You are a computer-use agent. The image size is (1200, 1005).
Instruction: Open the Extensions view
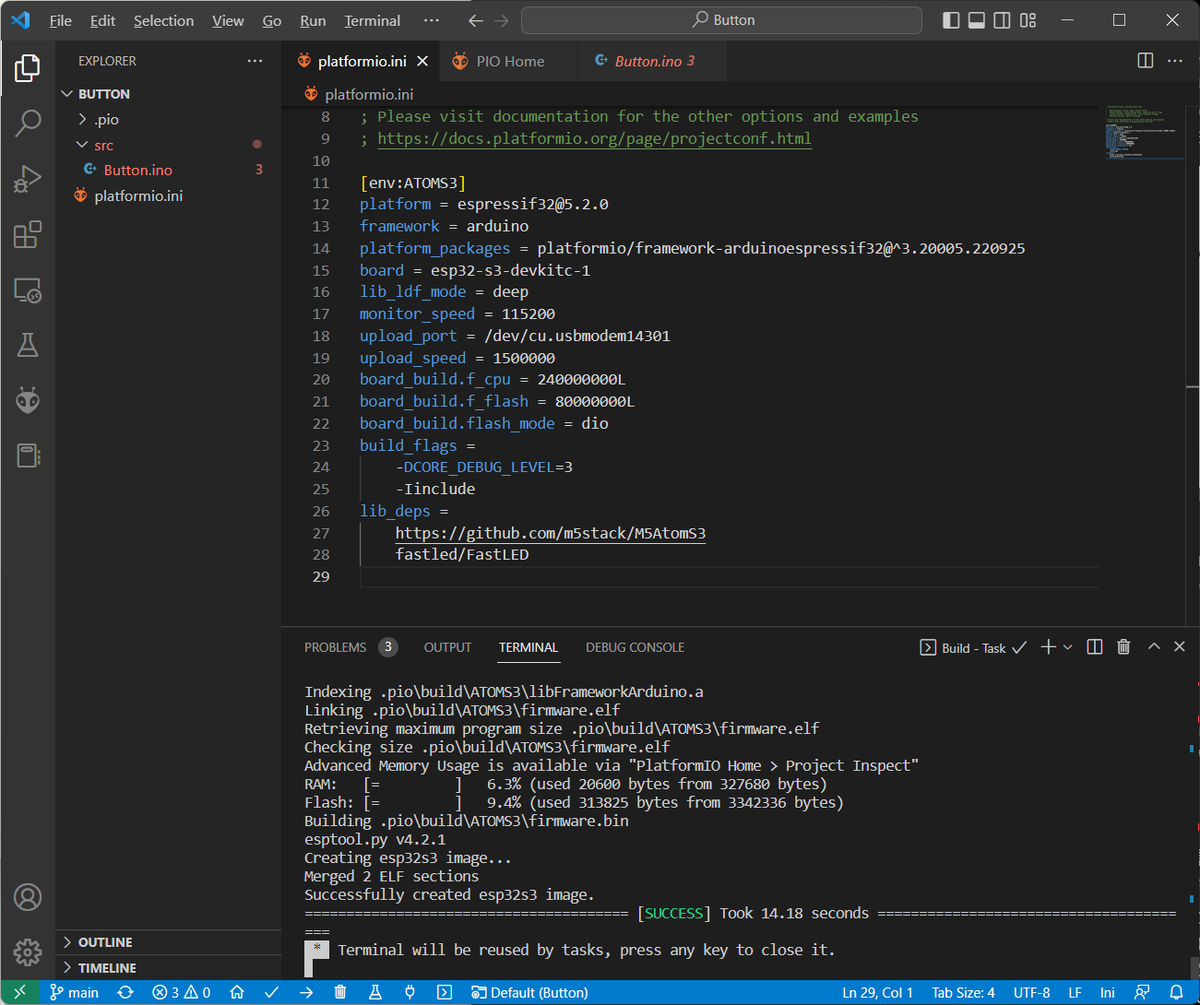pyautogui.click(x=27, y=235)
